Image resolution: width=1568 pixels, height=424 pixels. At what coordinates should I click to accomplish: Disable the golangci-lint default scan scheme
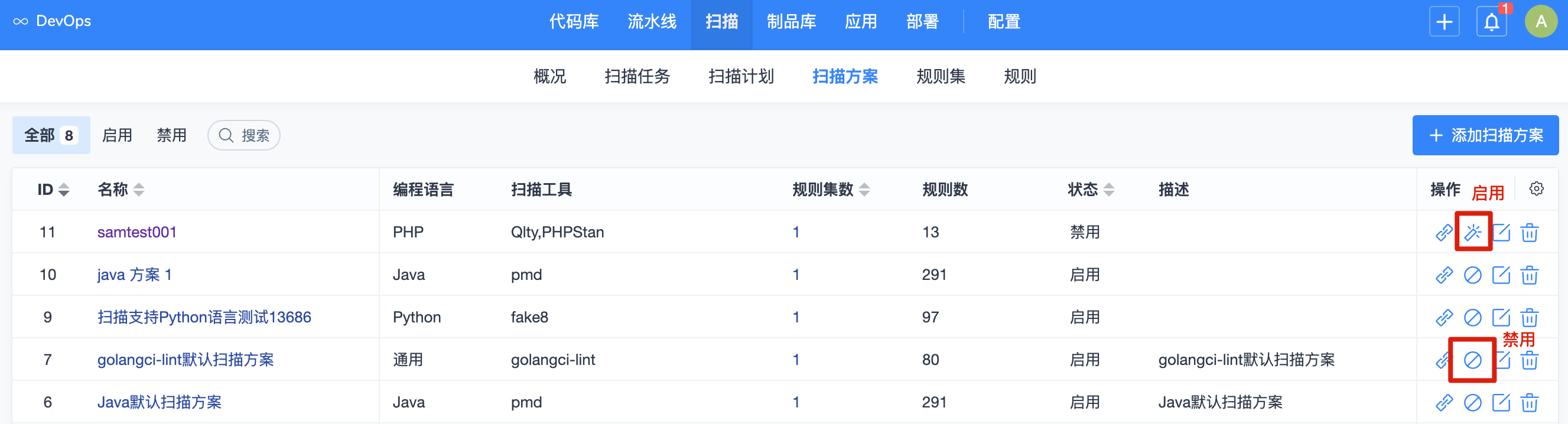[1472, 360]
